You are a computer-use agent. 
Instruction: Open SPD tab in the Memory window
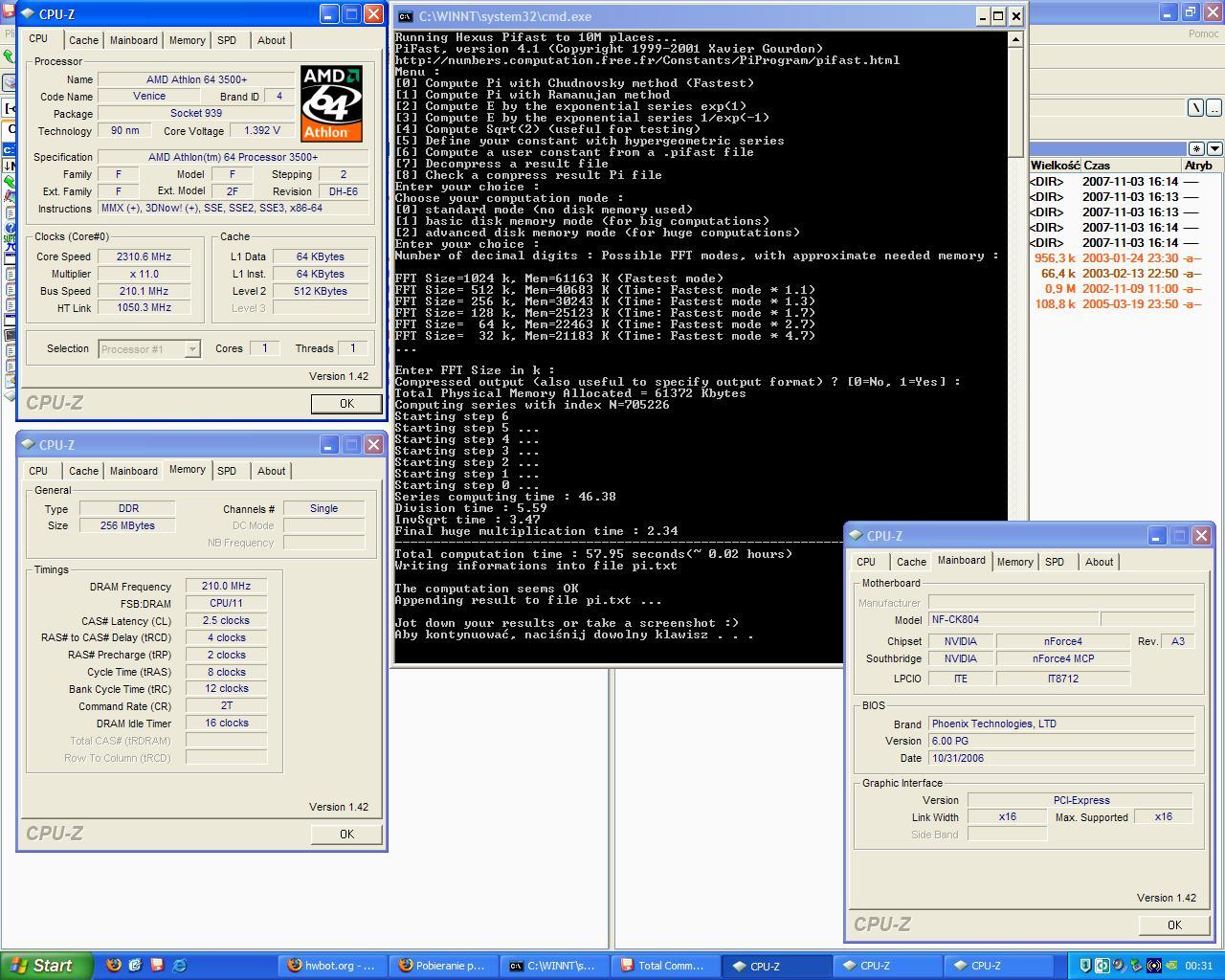pos(227,471)
